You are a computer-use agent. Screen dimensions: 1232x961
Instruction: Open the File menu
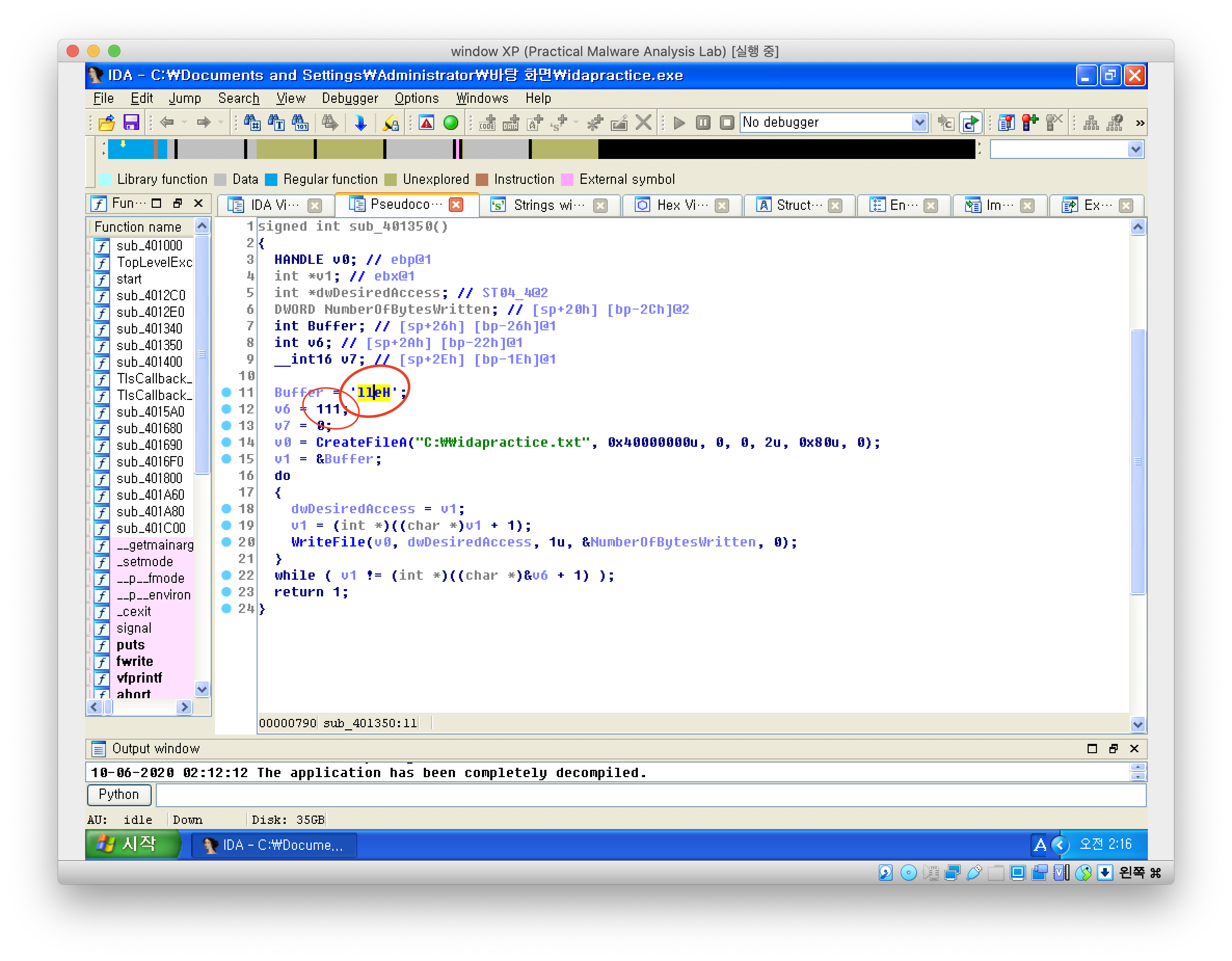(x=103, y=98)
